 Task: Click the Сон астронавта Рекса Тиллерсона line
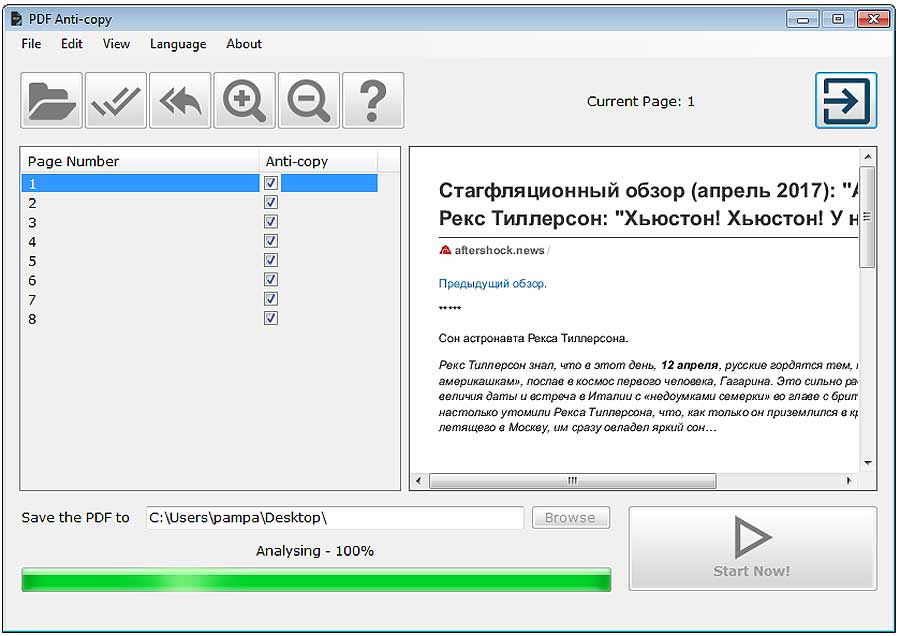533,339
